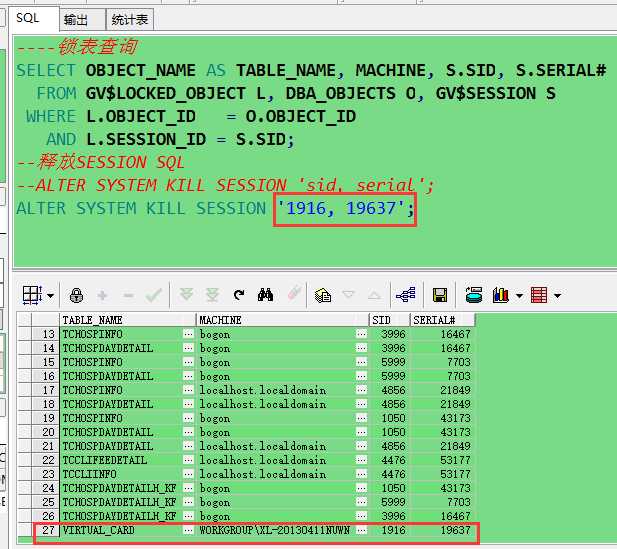Select SERIAL# value 7703 in row 16

point(442,376)
